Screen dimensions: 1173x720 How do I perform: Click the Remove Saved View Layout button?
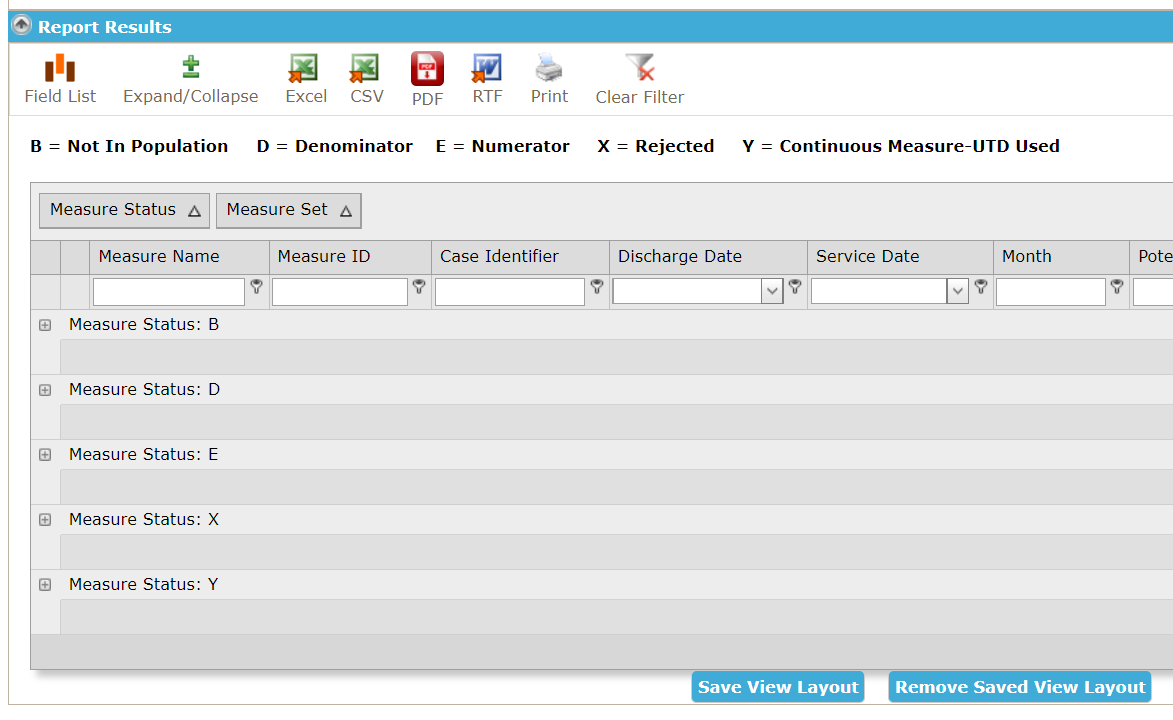click(x=1020, y=687)
